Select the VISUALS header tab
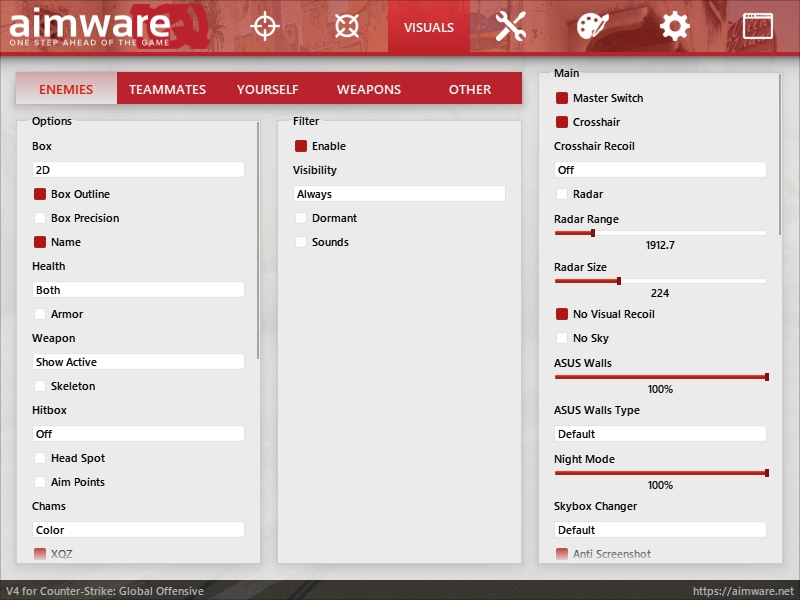 click(x=429, y=27)
